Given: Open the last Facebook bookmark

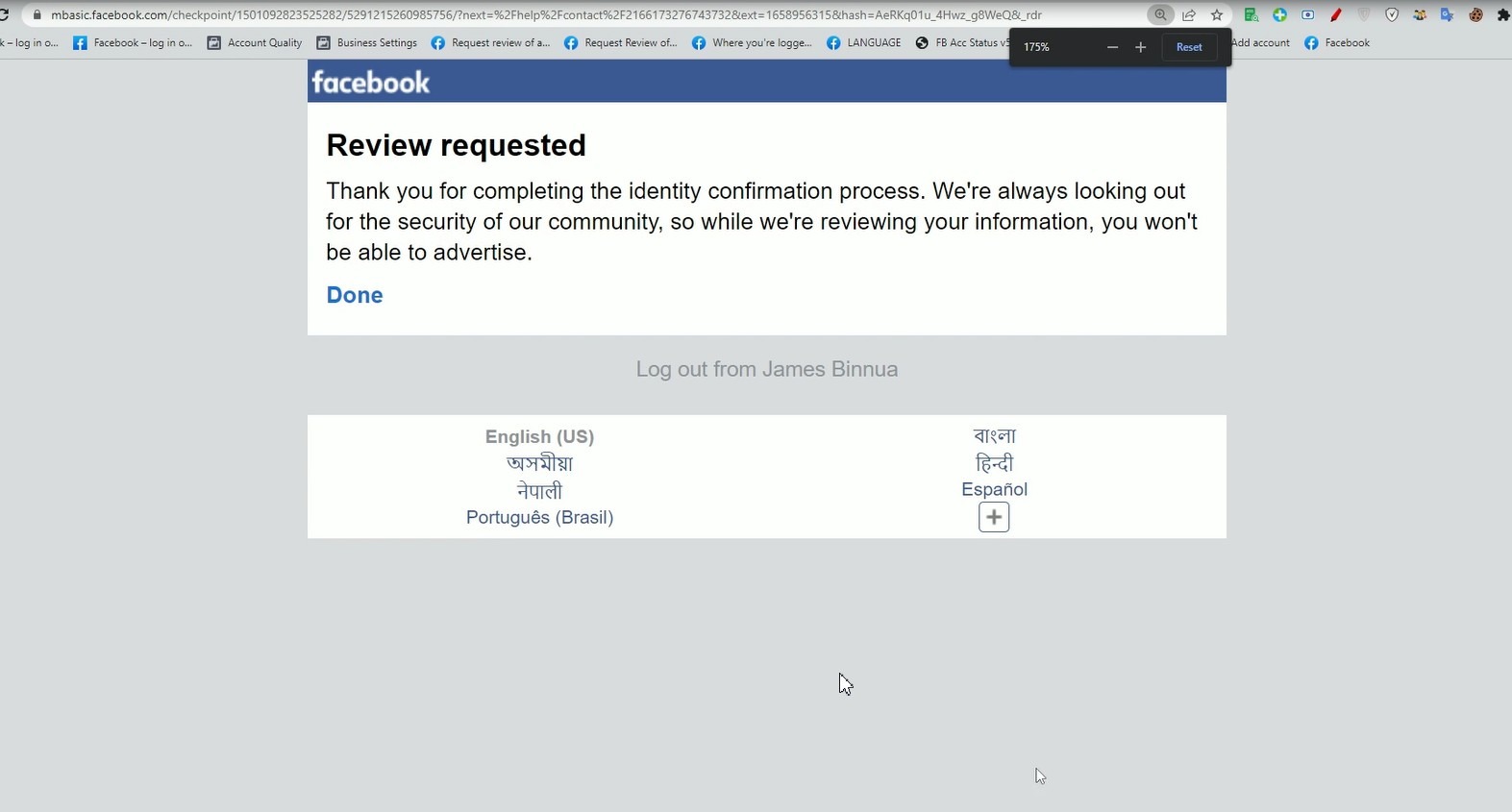Looking at the screenshot, I should (x=1337, y=43).
